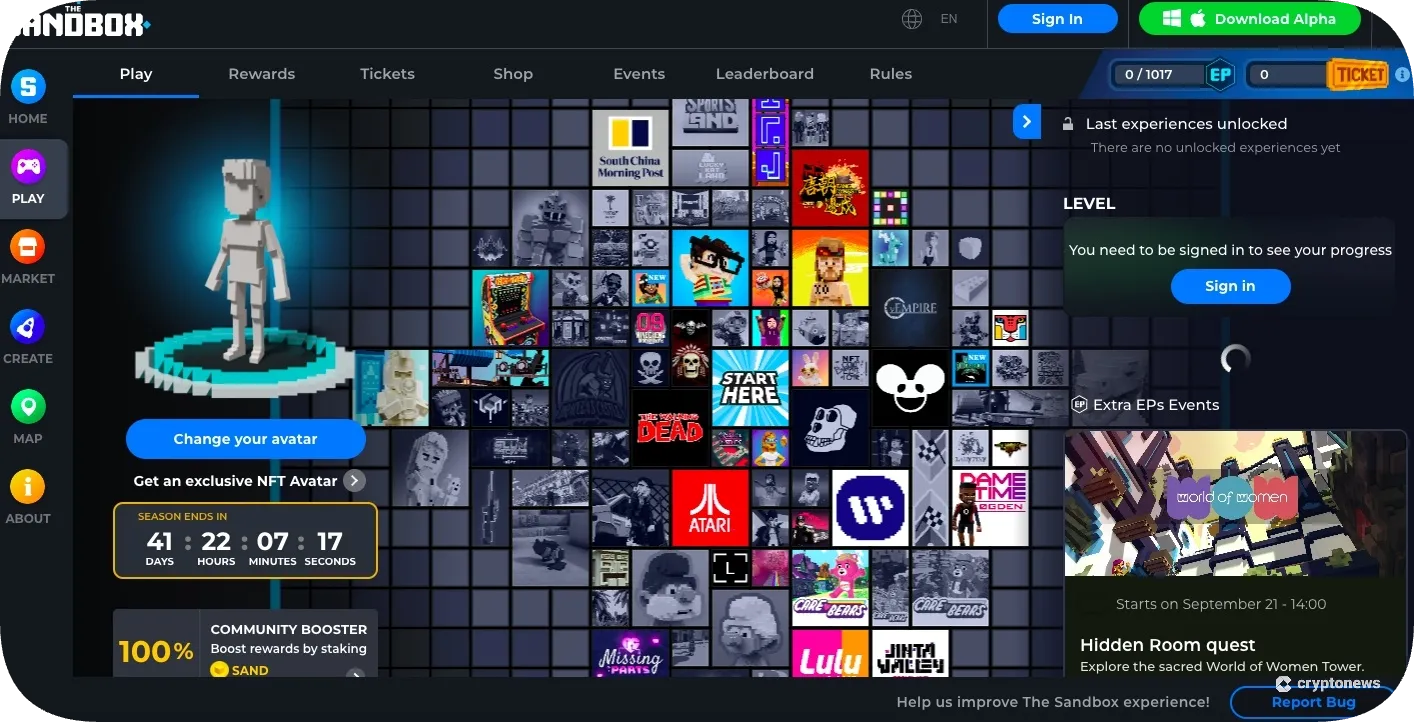Click the Market shop icon in sidebar
Viewport: 1414px width, 722px height.
click(x=28, y=247)
